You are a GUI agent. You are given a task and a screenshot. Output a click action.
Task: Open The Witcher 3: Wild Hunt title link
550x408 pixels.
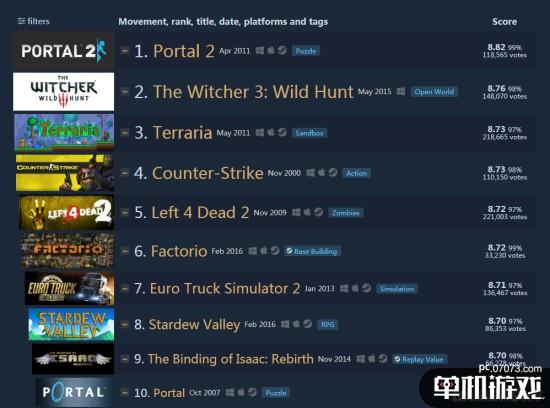tap(253, 92)
